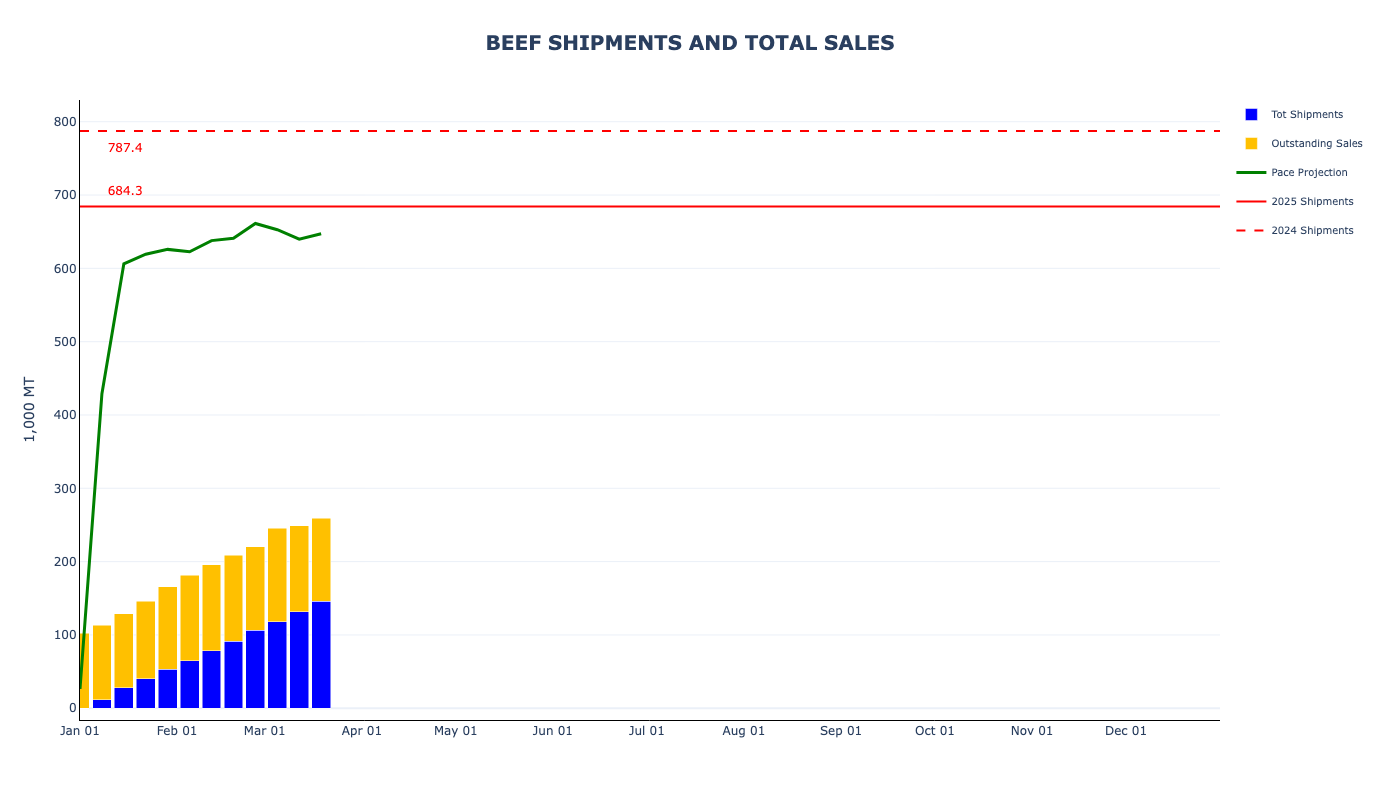The height and width of the screenshot is (800, 1380).
Task: Click the Dec 01 x-axis tick label
Action: 1126,731
